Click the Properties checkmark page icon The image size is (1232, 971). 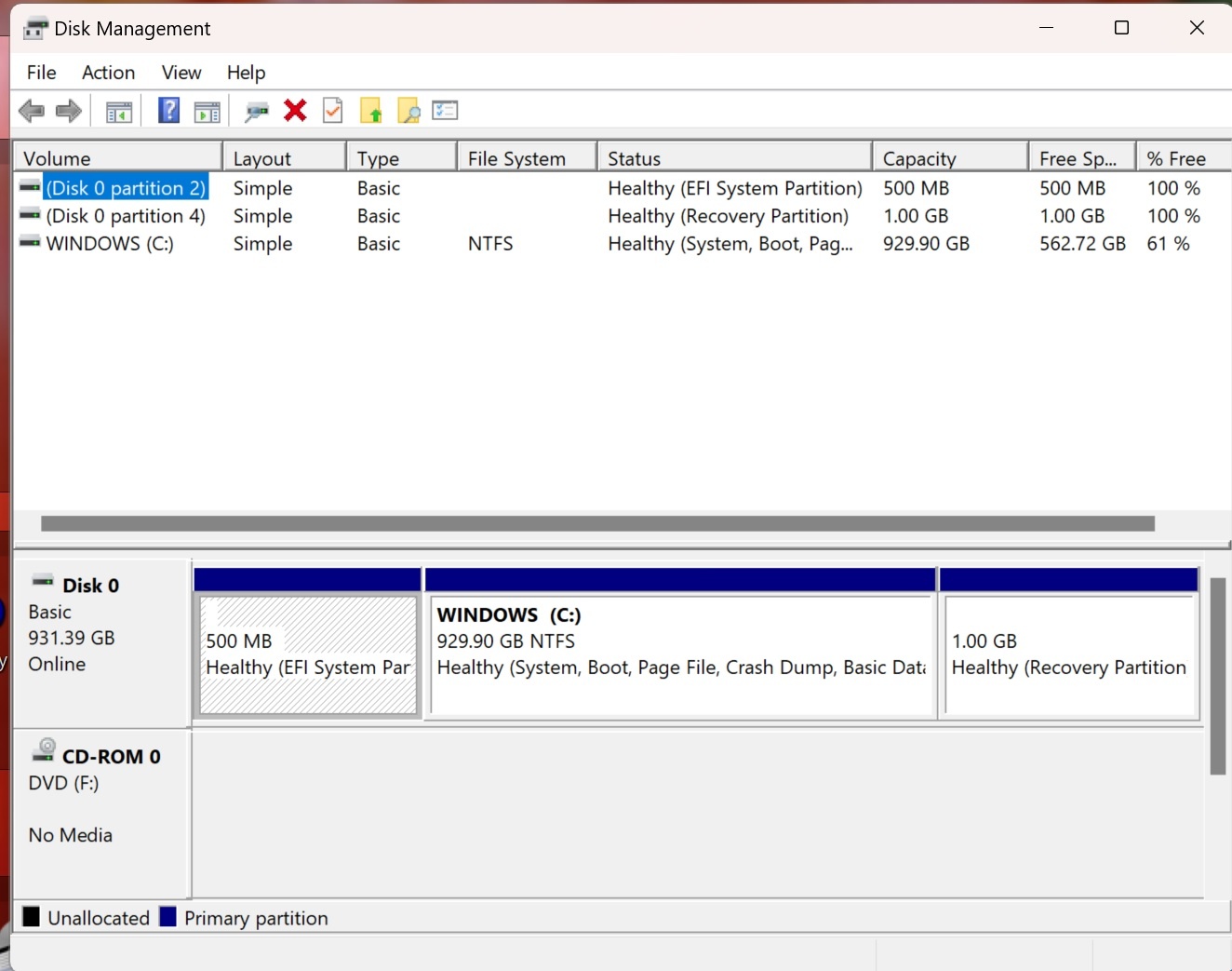332,111
